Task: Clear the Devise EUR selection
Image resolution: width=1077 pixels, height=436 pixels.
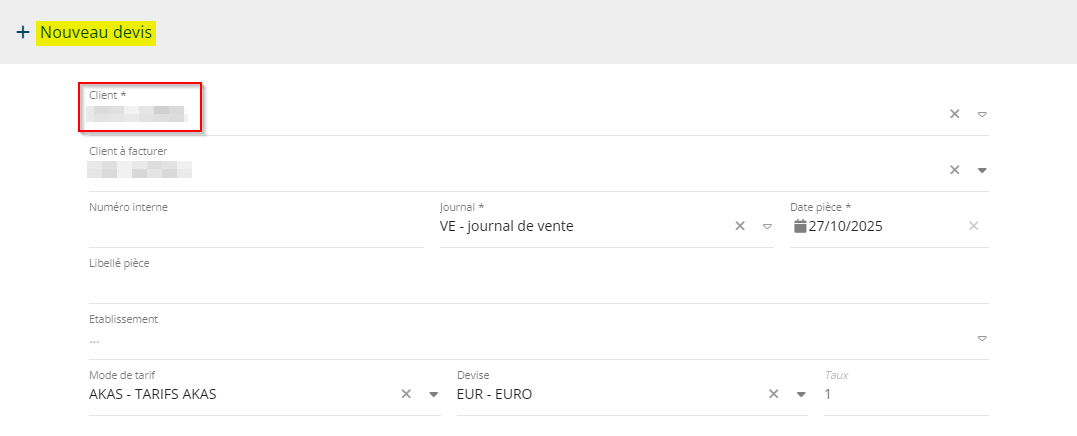Action: 773,394
